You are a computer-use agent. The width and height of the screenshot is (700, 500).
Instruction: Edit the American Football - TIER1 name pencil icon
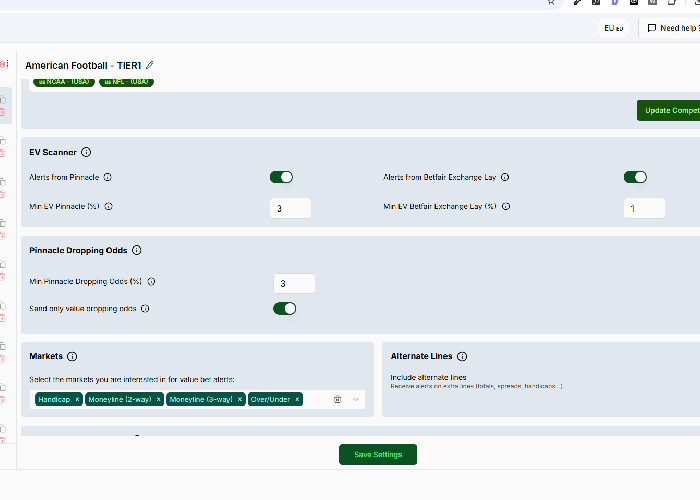click(x=150, y=65)
